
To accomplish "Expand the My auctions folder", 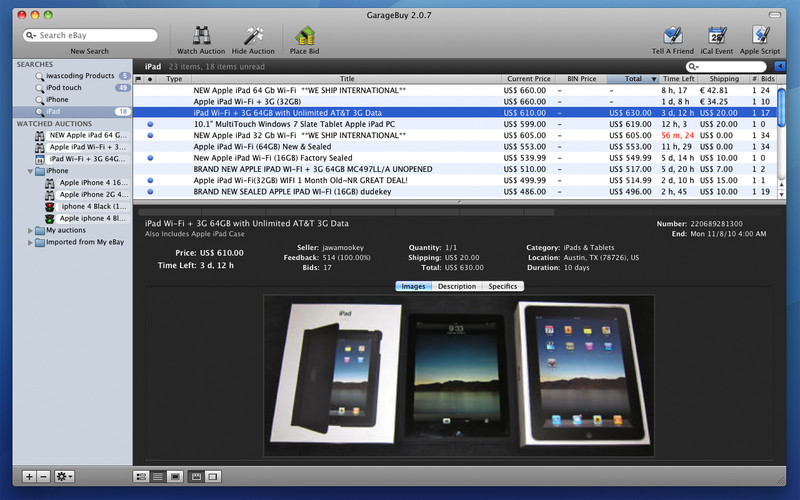I will [x=31, y=230].
